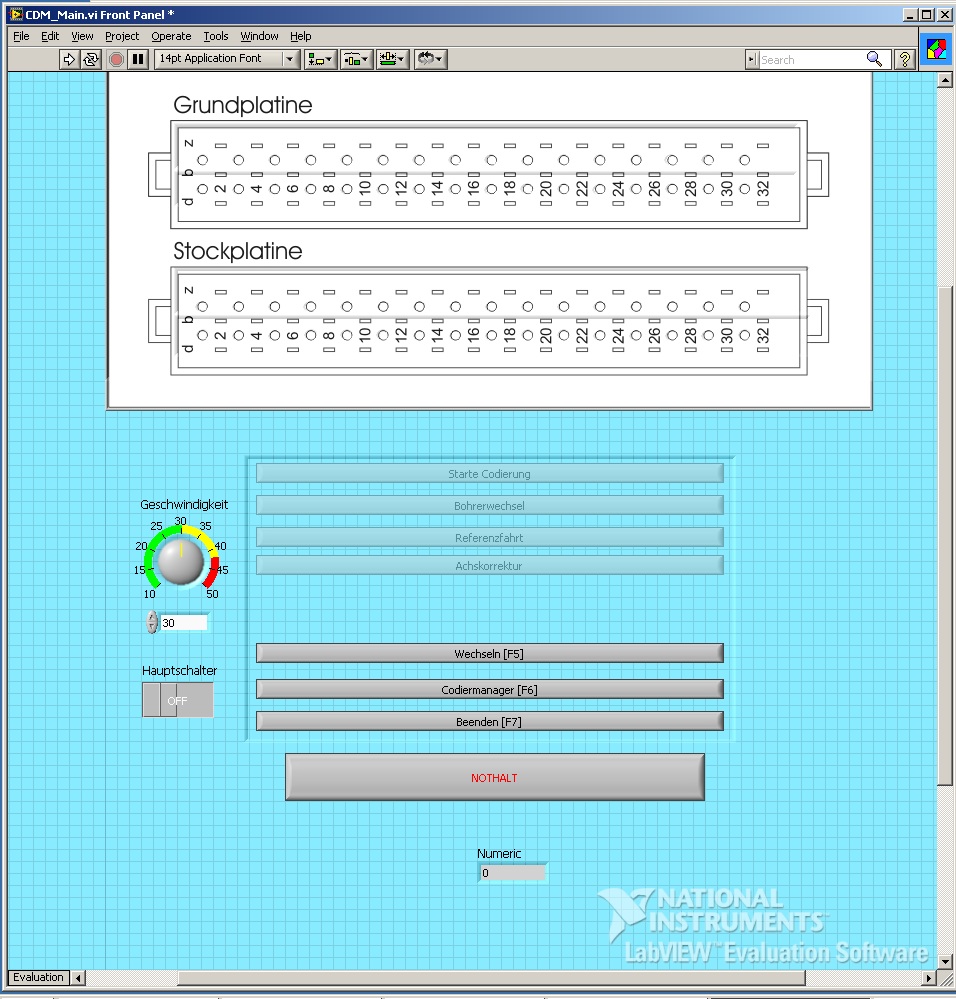Image resolution: width=956 pixels, height=999 pixels.
Task: Hit the red NOTHALT emergency button
Action: [x=494, y=777]
